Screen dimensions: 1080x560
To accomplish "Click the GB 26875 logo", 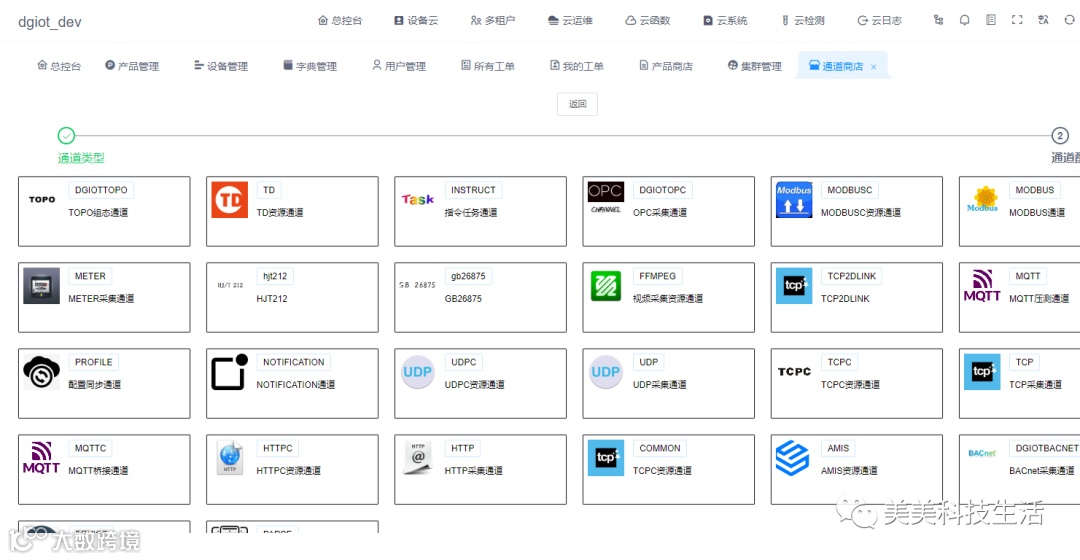I will pos(417,285).
